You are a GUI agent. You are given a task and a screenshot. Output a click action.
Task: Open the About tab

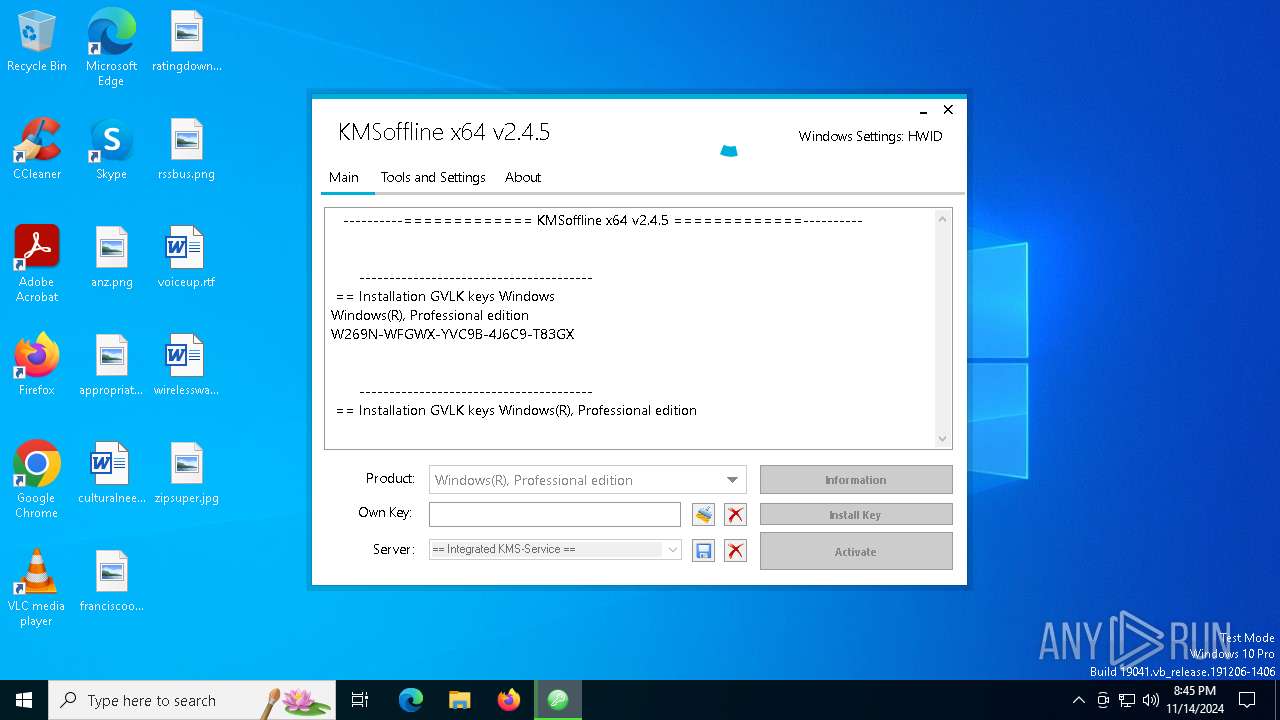click(523, 177)
